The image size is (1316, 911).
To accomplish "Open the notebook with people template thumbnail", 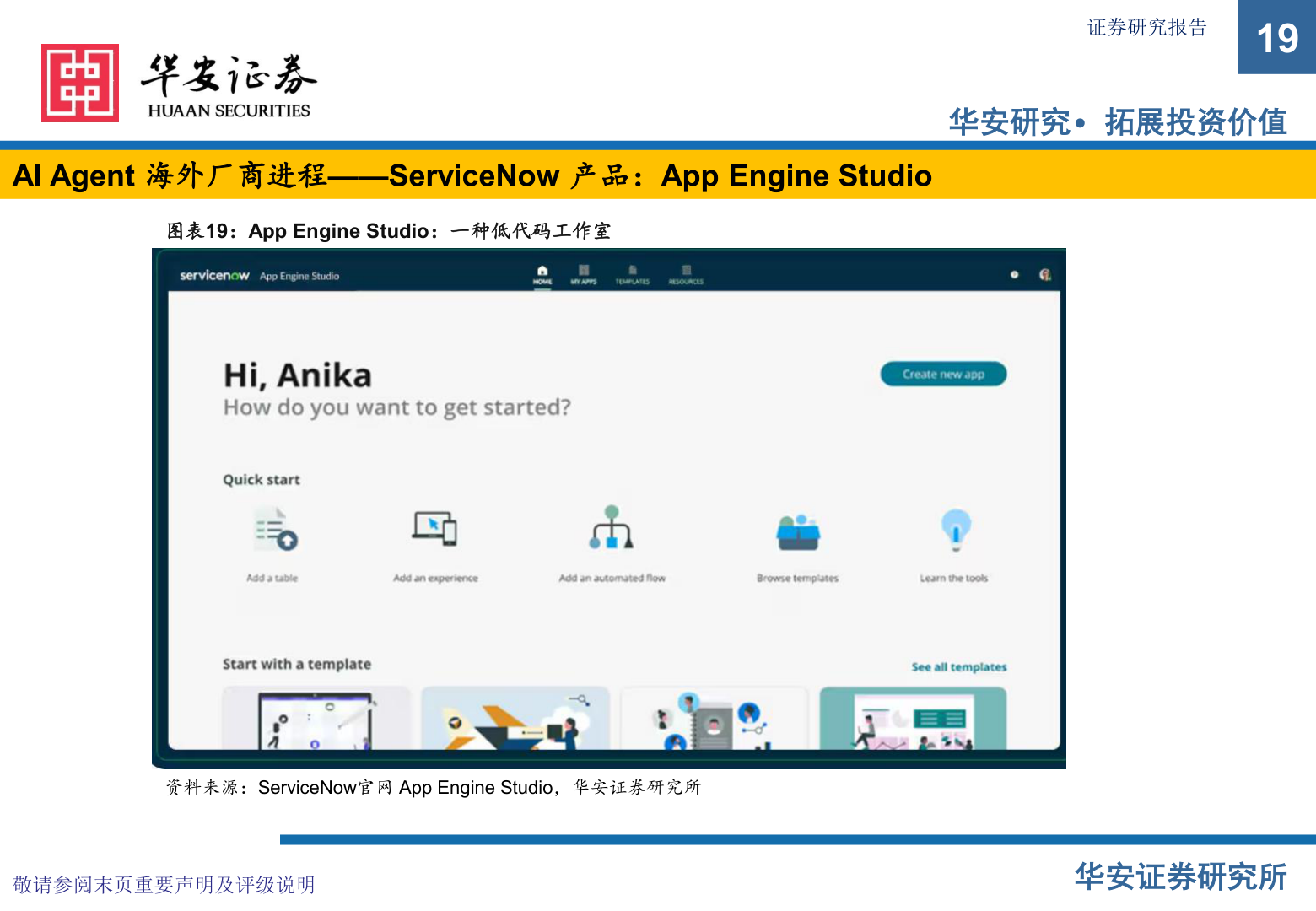I will click(x=715, y=719).
